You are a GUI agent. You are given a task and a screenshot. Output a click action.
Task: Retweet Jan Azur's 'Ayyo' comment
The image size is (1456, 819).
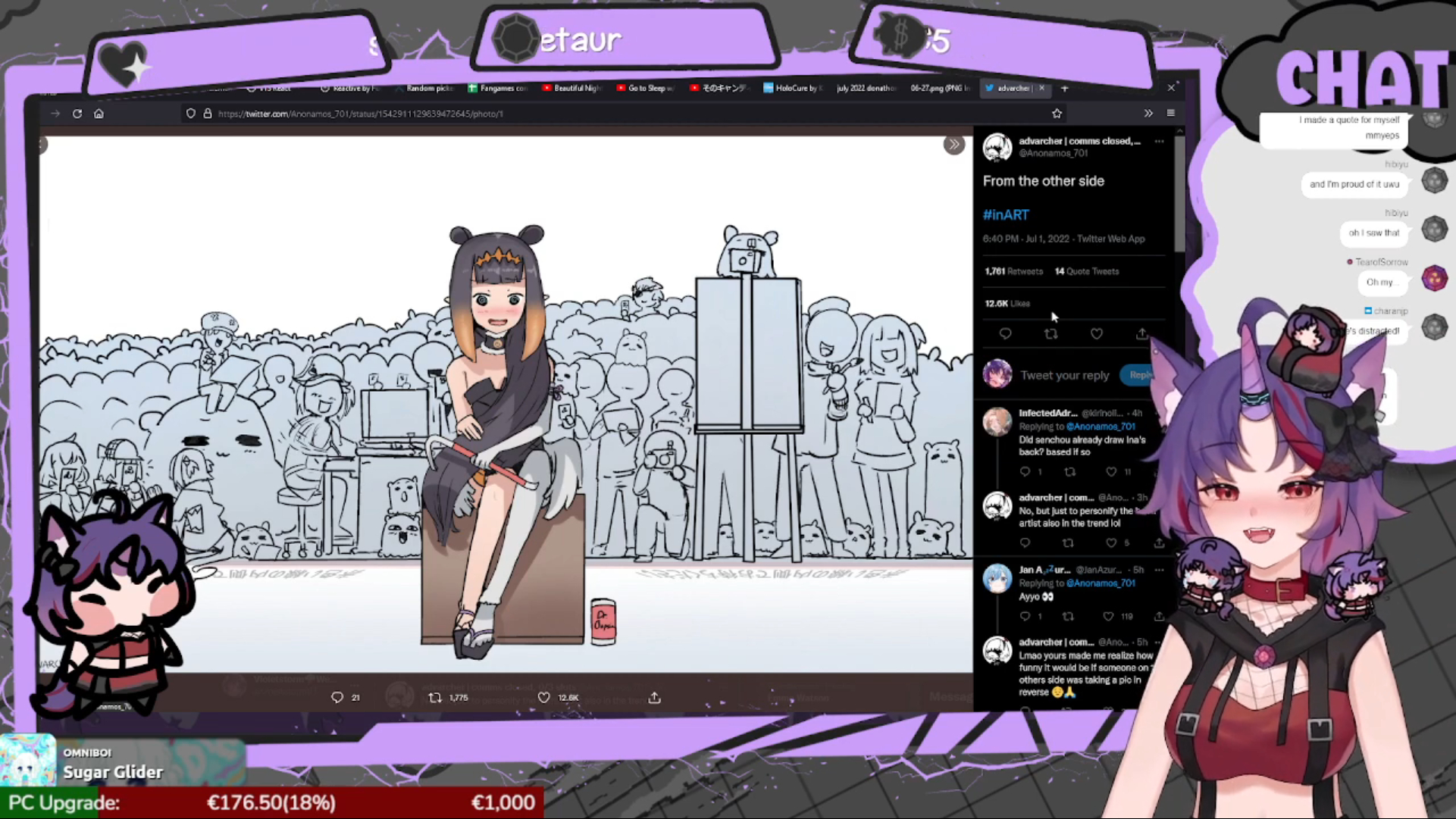pyautogui.click(x=1068, y=617)
